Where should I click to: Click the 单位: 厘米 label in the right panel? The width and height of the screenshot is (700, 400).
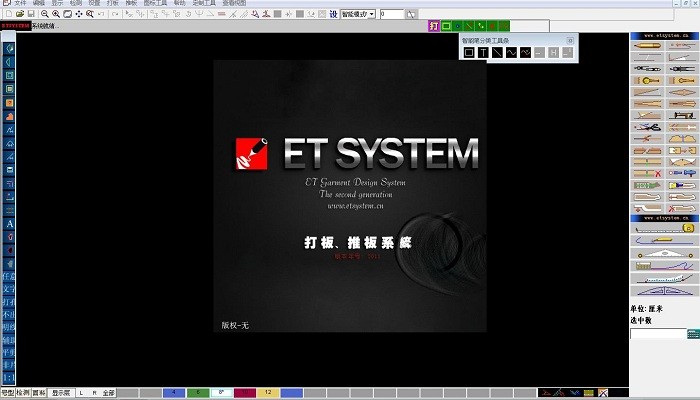pos(646,308)
